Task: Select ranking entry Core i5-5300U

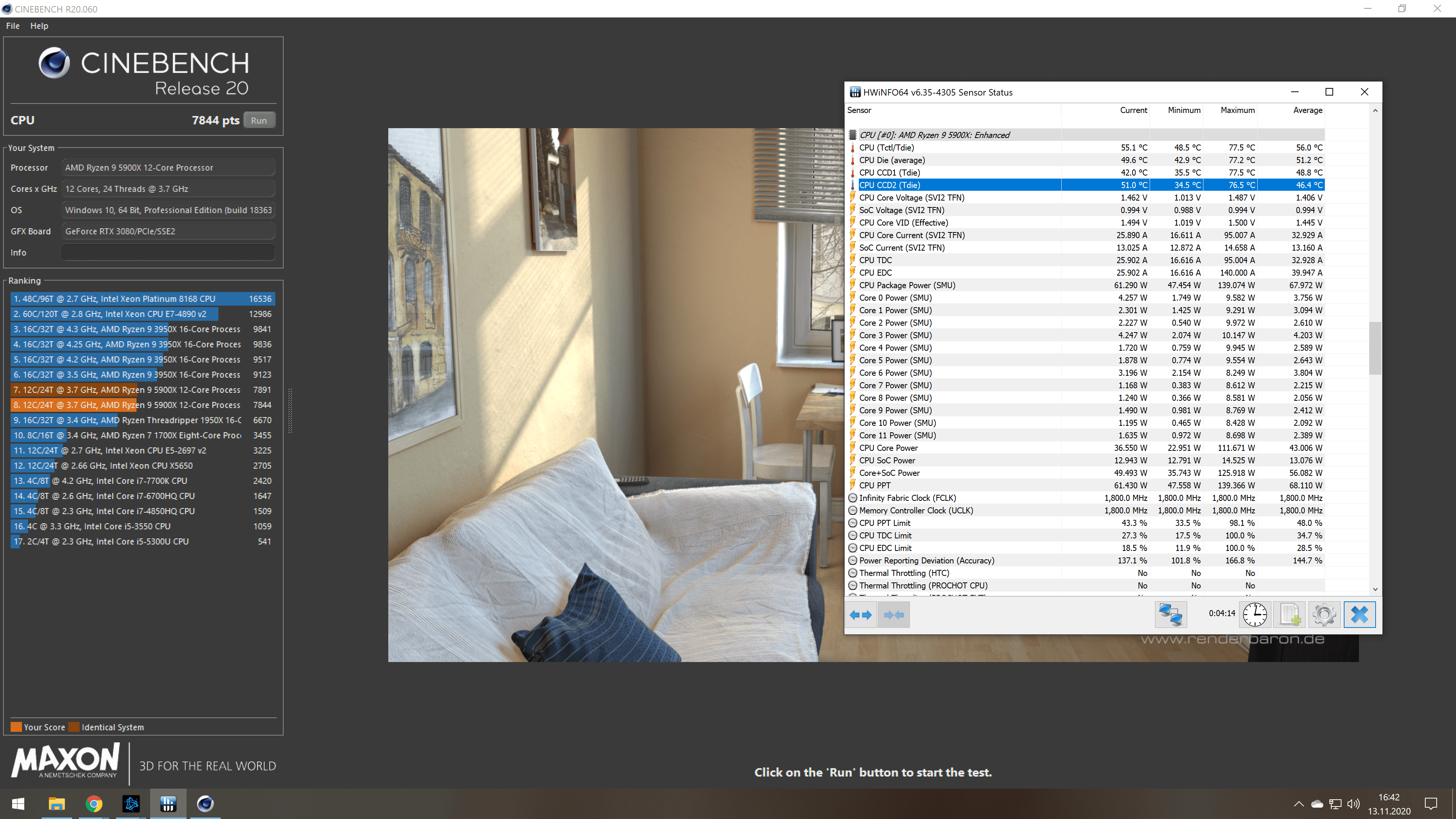Action: pos(143,541)
